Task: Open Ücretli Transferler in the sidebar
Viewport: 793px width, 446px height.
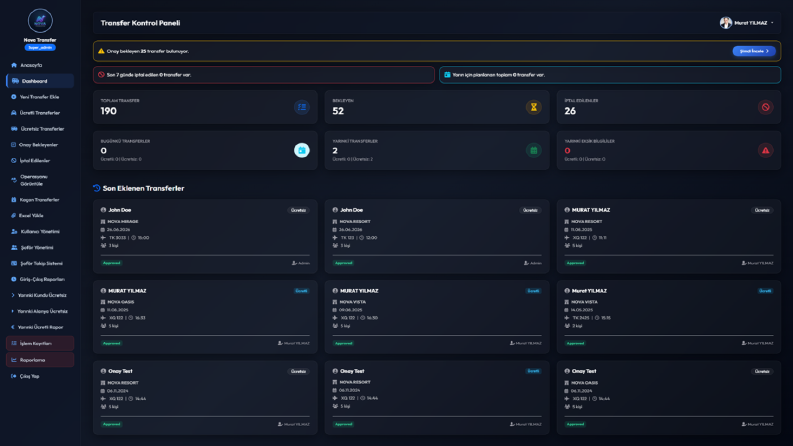Action: 40,113
